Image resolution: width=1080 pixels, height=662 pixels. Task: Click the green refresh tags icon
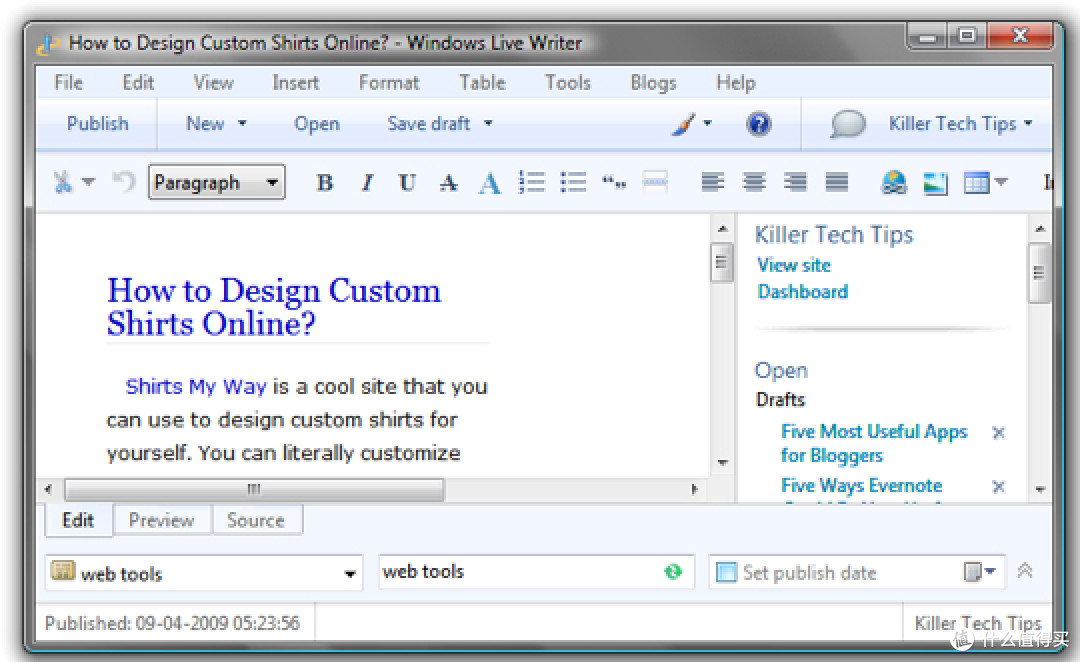click(673, 572)
